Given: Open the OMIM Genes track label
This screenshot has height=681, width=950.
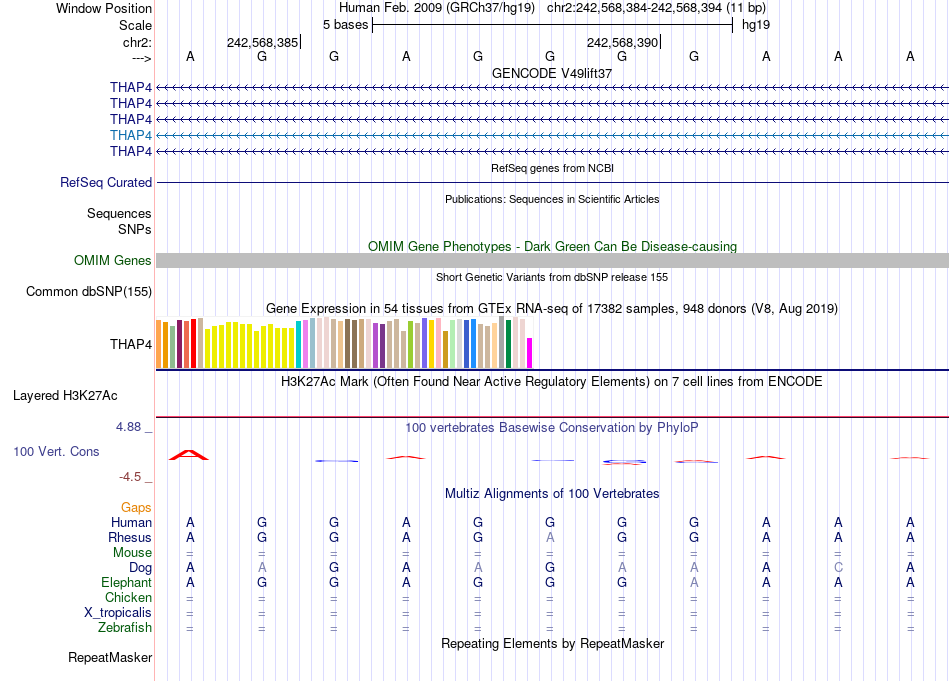Looking at the screenshot, I should tap(112, 261).
